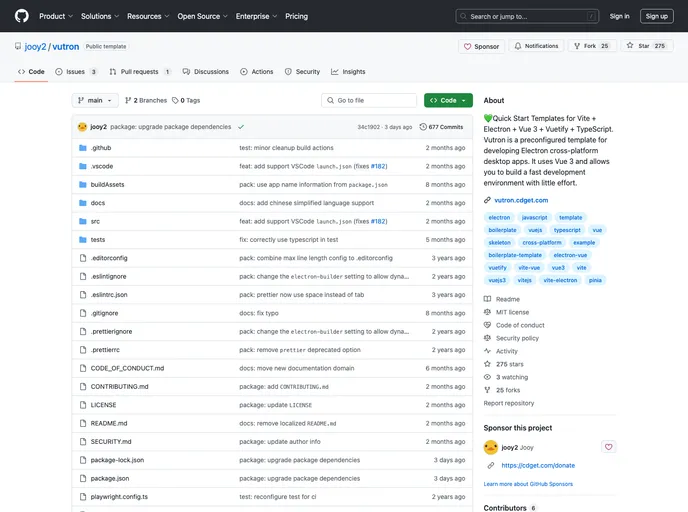Click Report repository

[x=509, y=403]
